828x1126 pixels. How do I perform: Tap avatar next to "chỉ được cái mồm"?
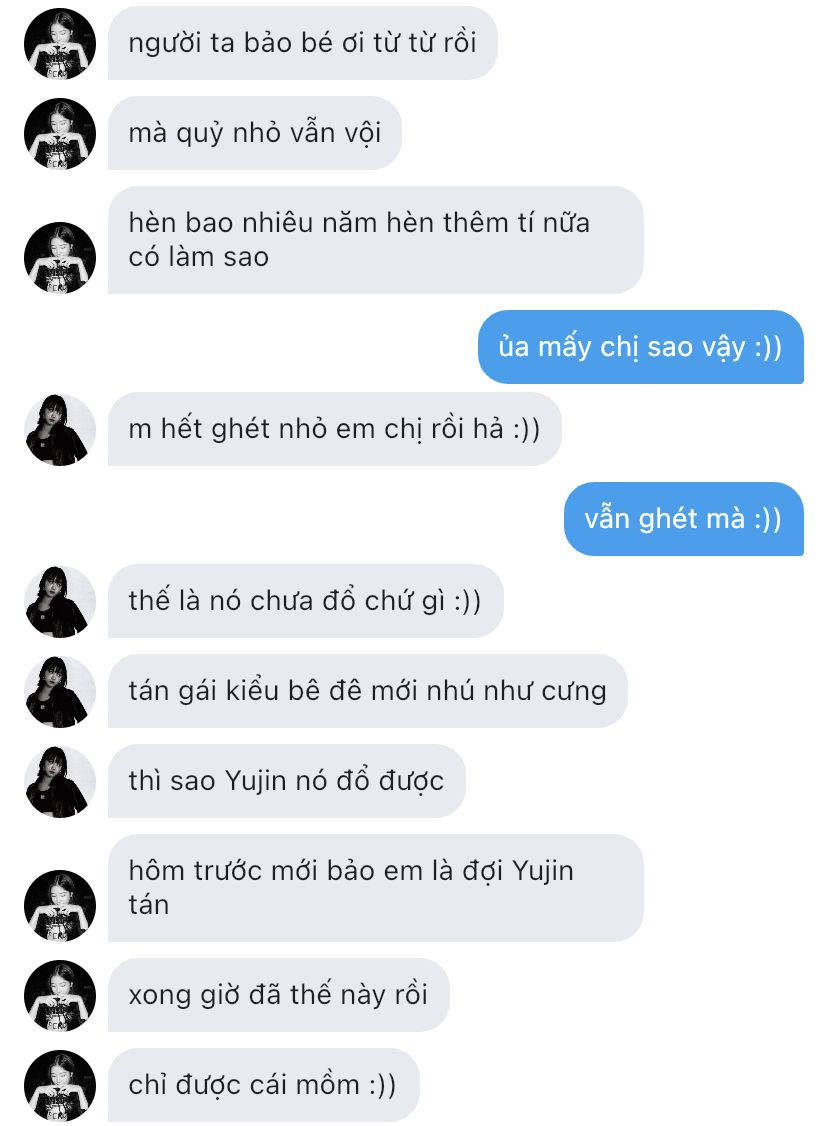60,1086
